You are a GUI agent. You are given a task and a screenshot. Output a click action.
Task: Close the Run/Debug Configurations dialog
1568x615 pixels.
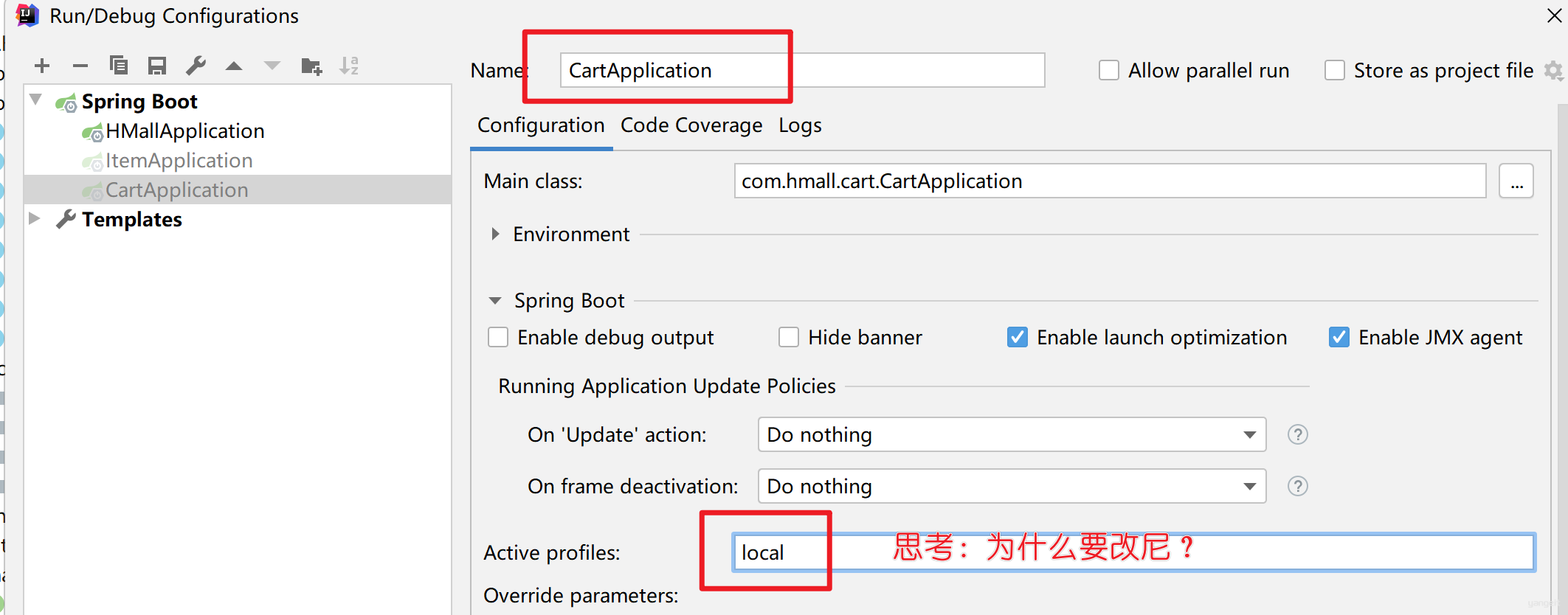pyautogui.click(x=1555, y=15)
